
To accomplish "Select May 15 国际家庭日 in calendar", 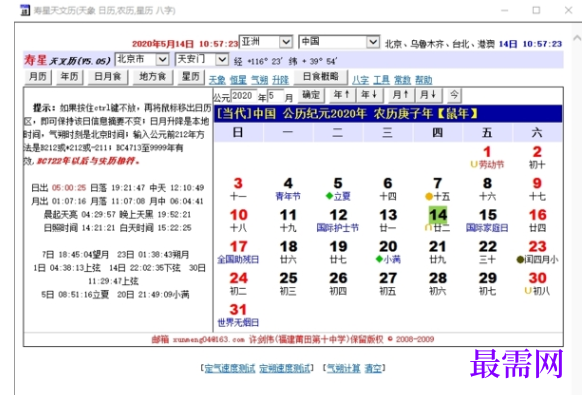I will [487, 221].
